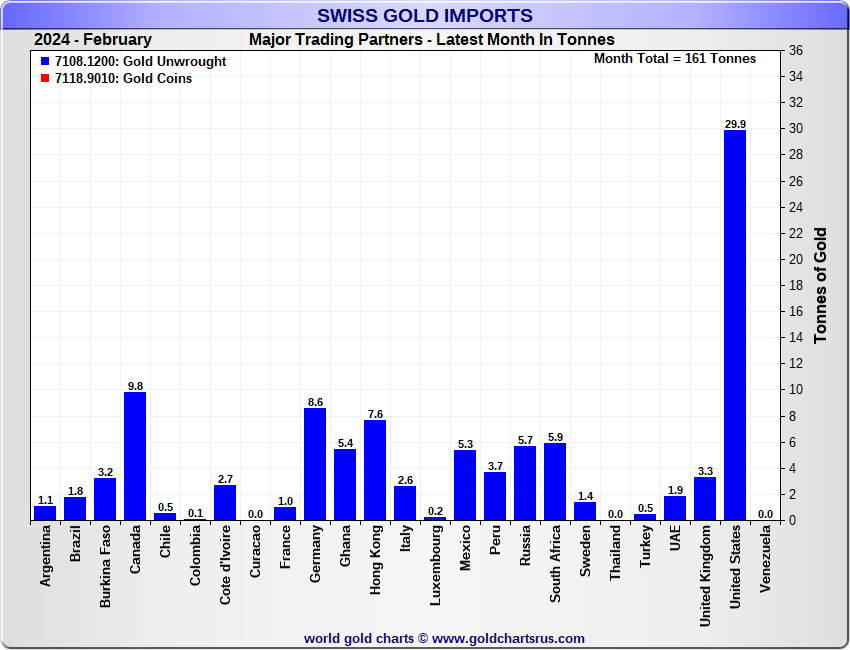850x650 pixels.
Task: Click the Germany bar
Action: click(x=315, y=464)
